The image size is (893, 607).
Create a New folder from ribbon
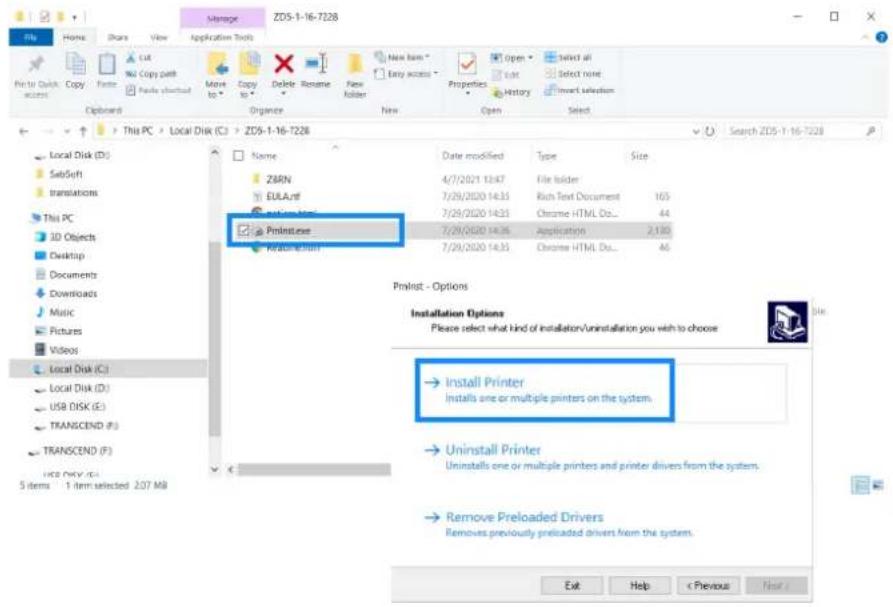355,75
